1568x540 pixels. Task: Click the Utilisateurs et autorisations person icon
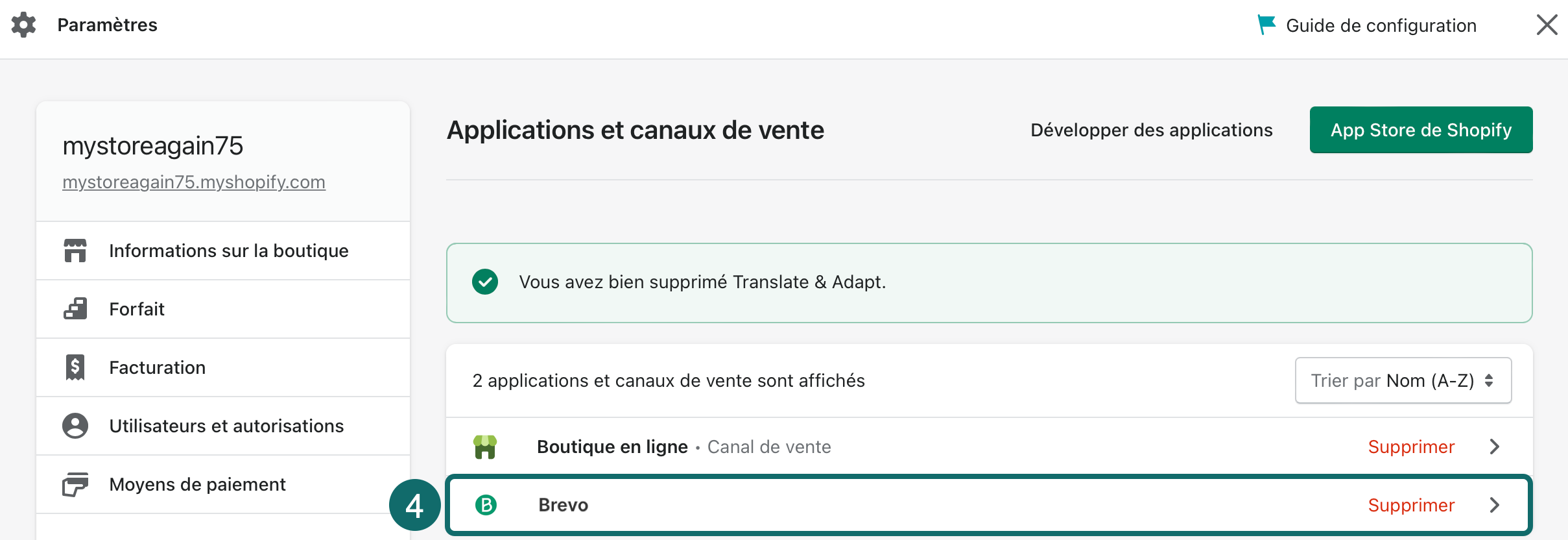click(75, 426)
